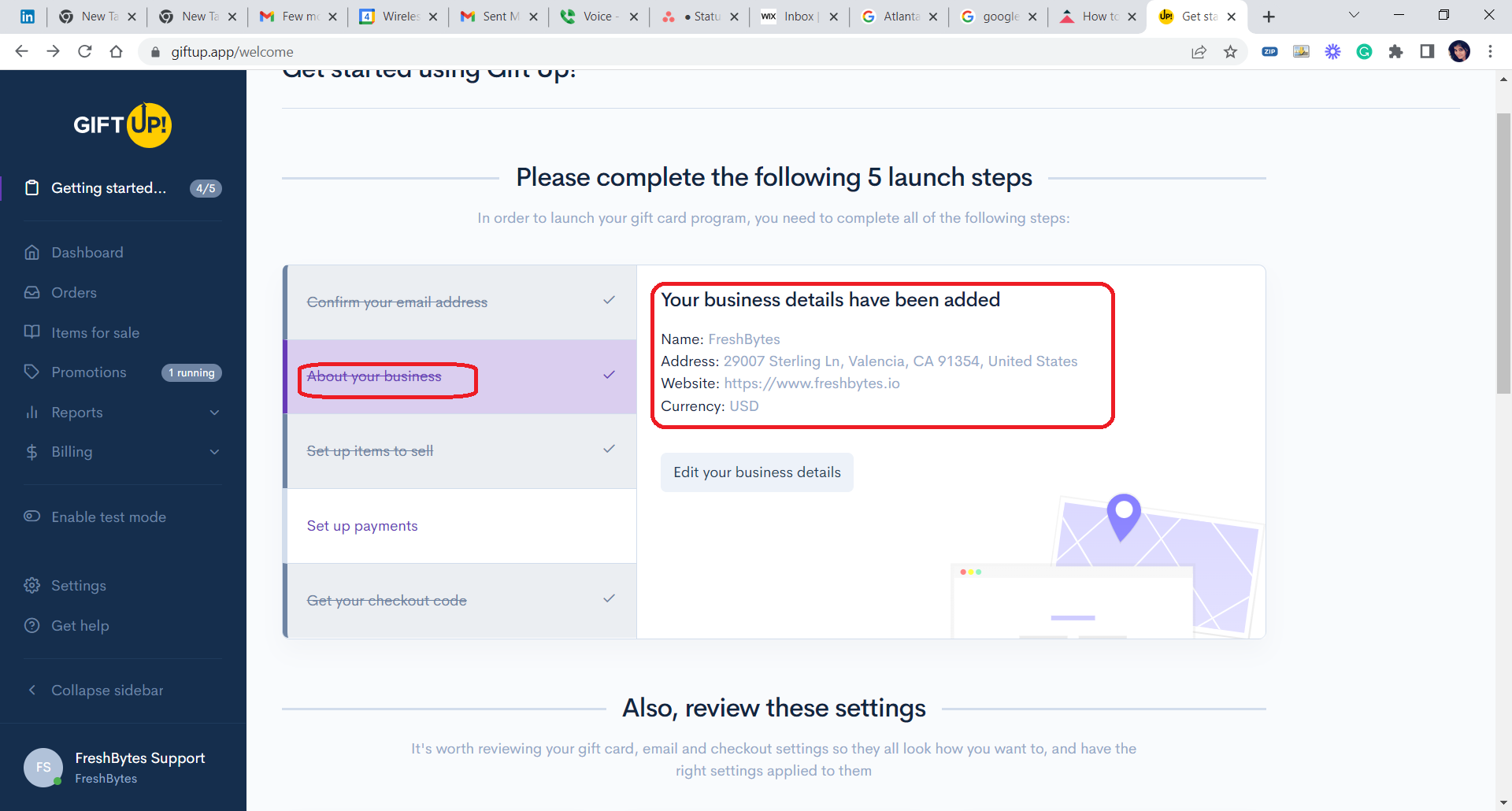The height and width of the screenshot is (811, 1512).
Task: Click Edit your business details button
Action: (x=757, y=472)
